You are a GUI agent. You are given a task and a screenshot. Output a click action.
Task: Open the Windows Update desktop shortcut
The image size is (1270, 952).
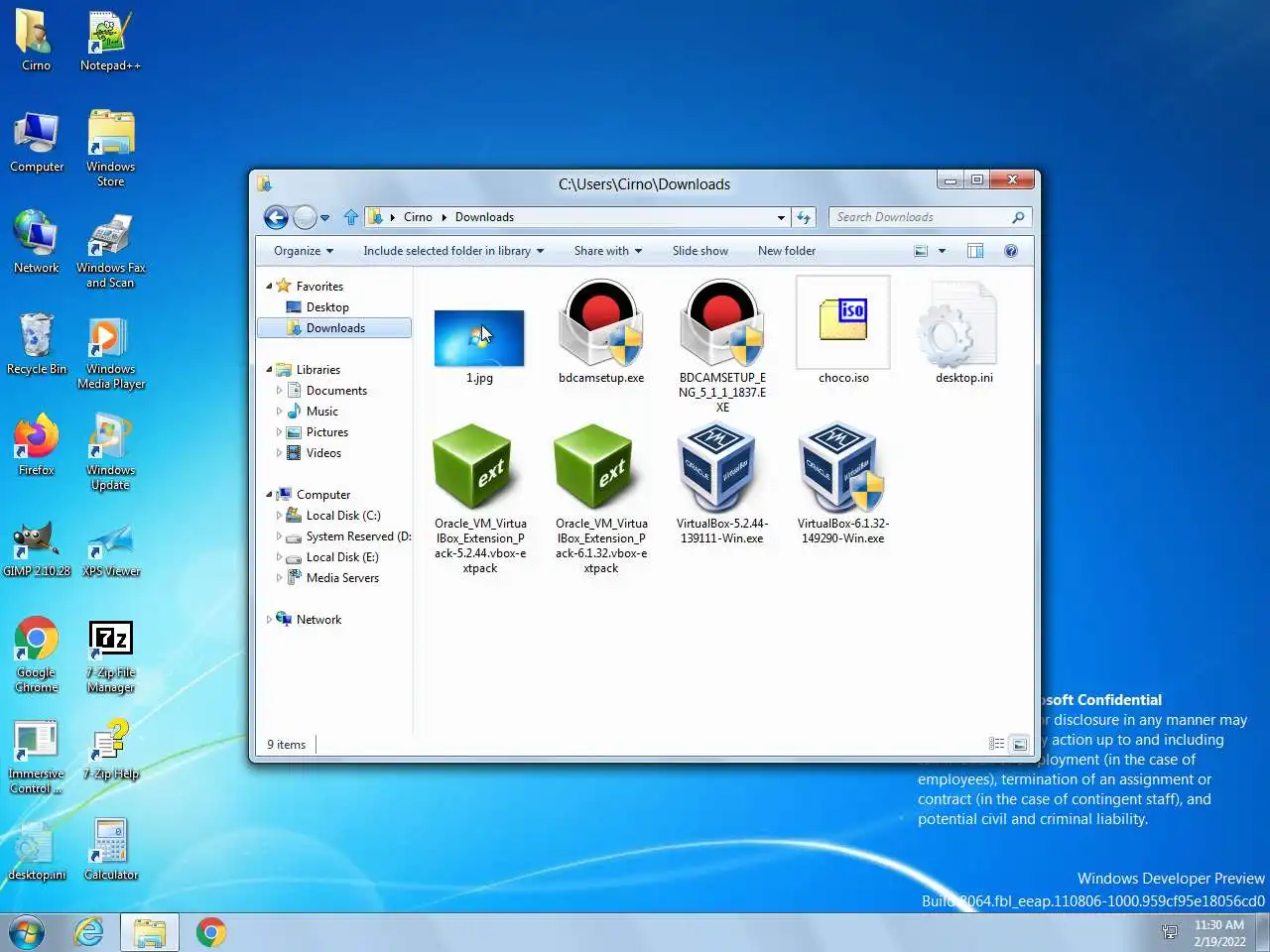[x=110, y=451]
